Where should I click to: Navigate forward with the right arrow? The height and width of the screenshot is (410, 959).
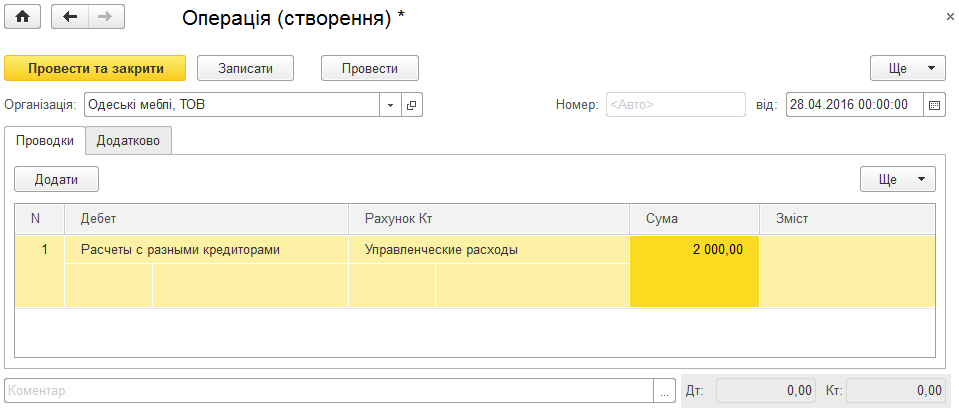click(106, 17)
